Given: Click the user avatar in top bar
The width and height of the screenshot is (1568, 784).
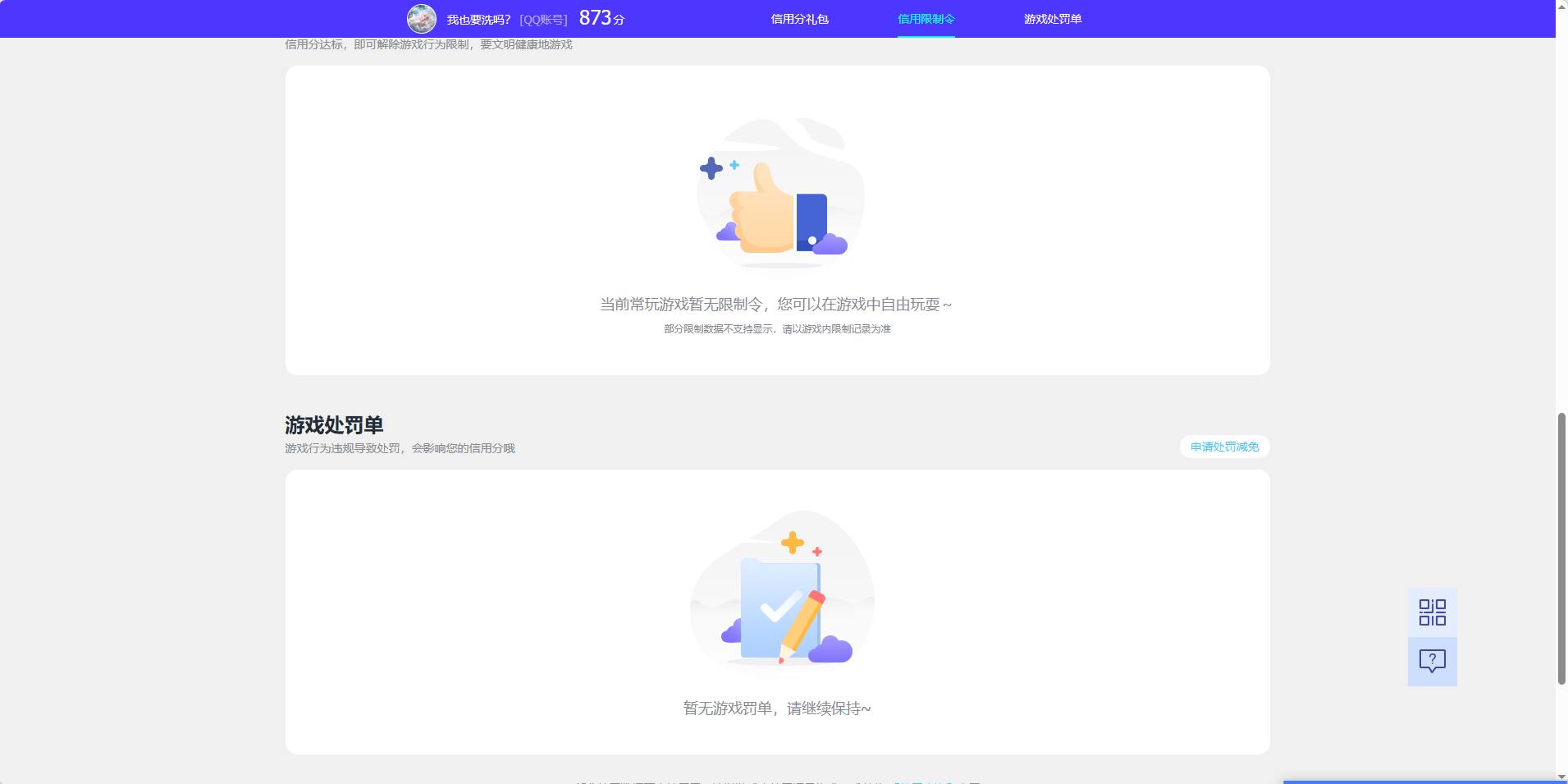Looking at the screenshot, I should click(x=422, y=19).
